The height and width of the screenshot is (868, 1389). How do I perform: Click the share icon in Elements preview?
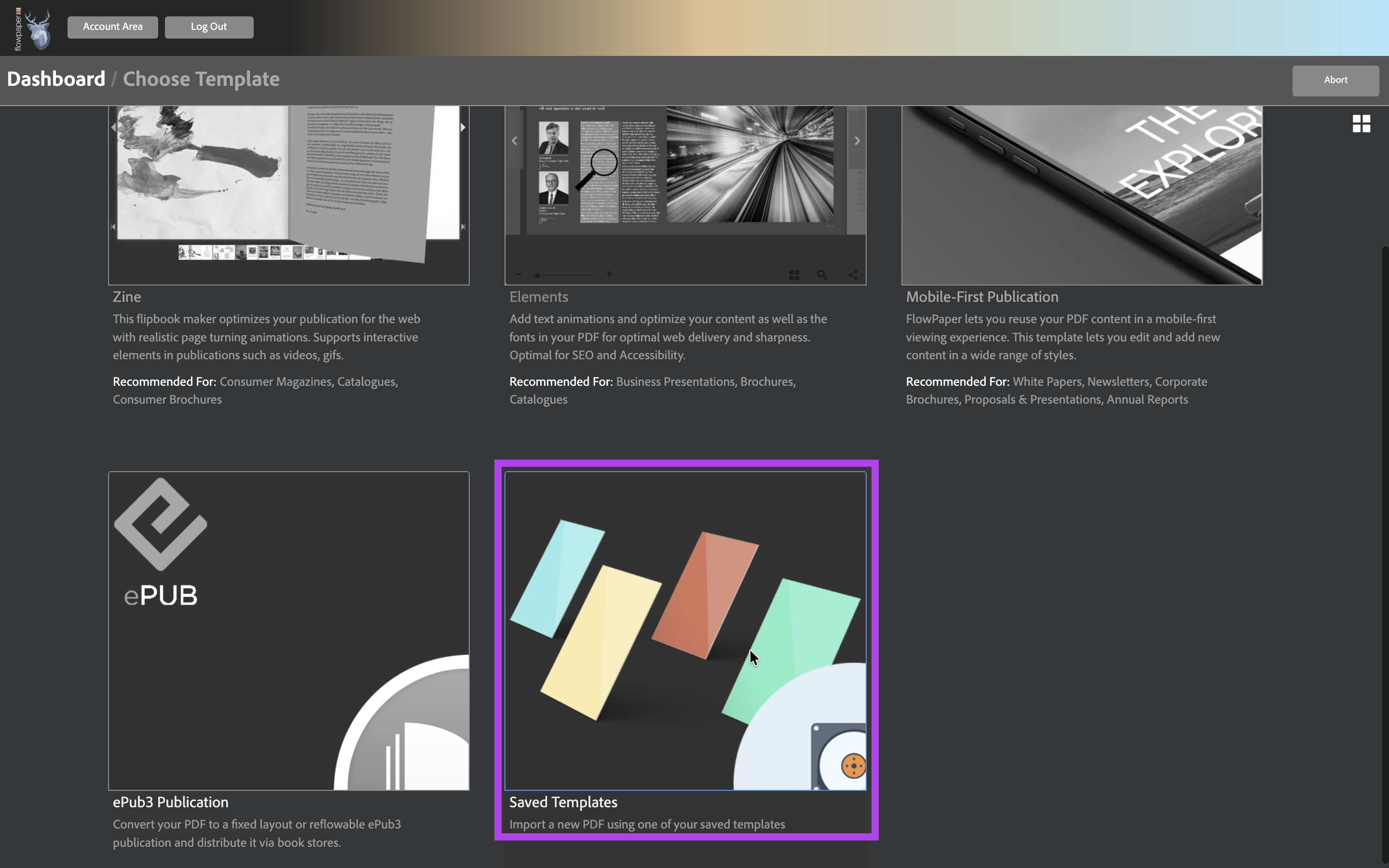(x=853, y=275)
